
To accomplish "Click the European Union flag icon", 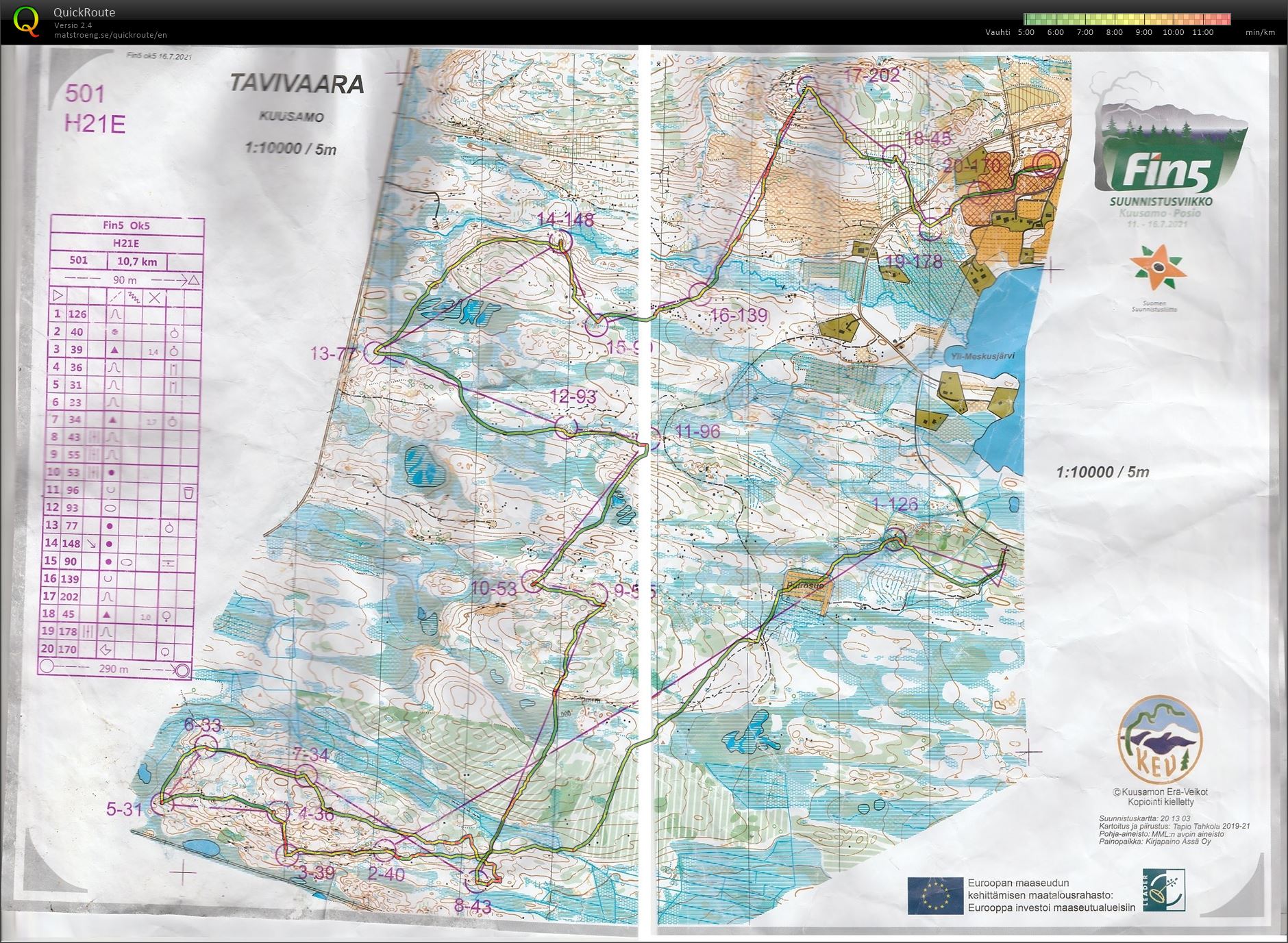I will click(934, 896).
